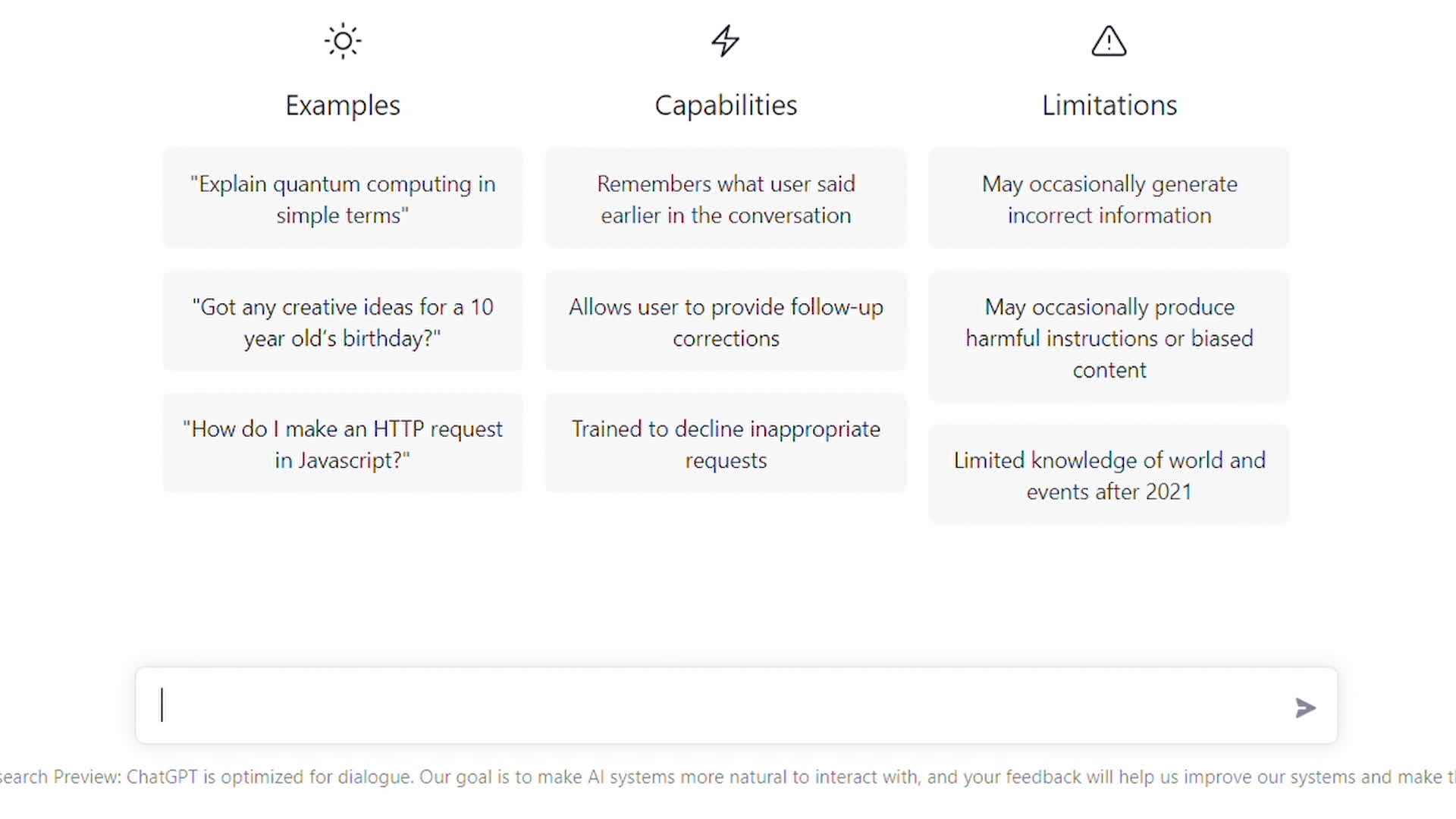
Task: Click "Remembers what user said earlier" card
Action: pos(726,199)
